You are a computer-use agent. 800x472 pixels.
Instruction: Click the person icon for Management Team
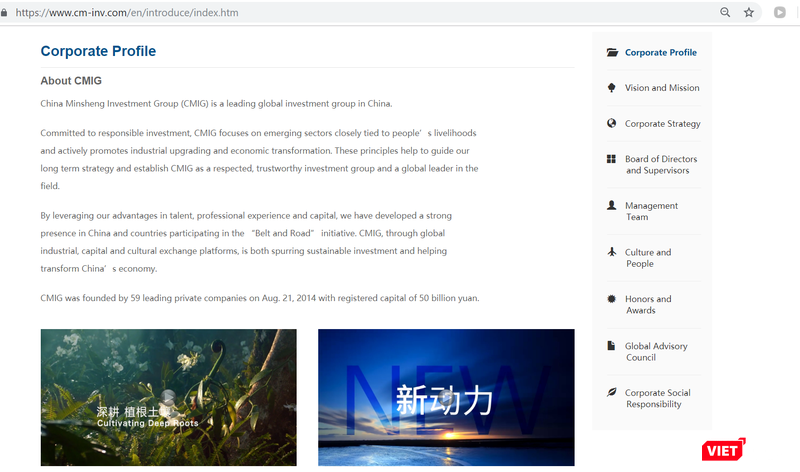pos(611,206)
